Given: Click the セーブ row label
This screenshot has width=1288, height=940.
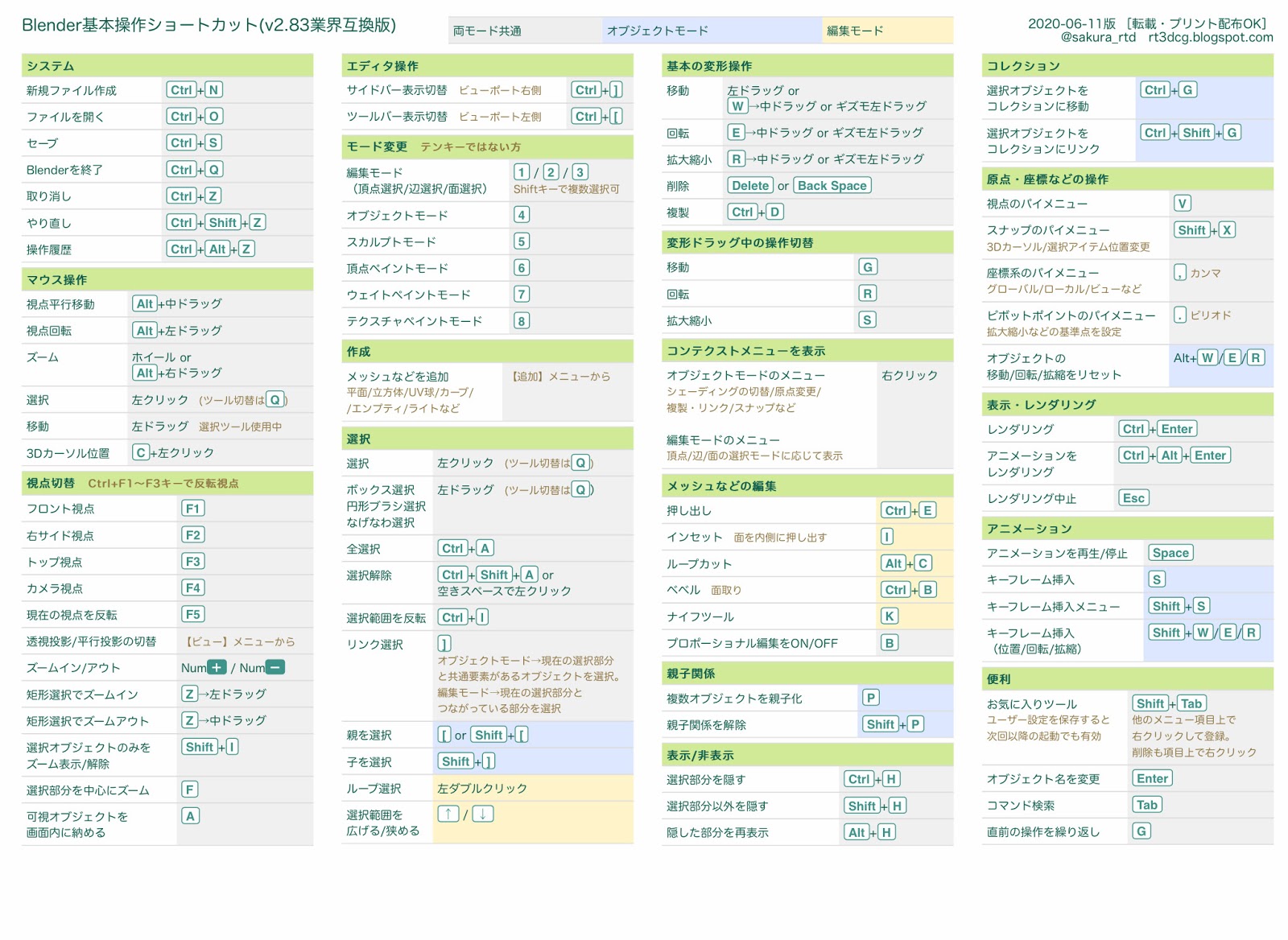Looking at the screenshot, I should [43, 143].
